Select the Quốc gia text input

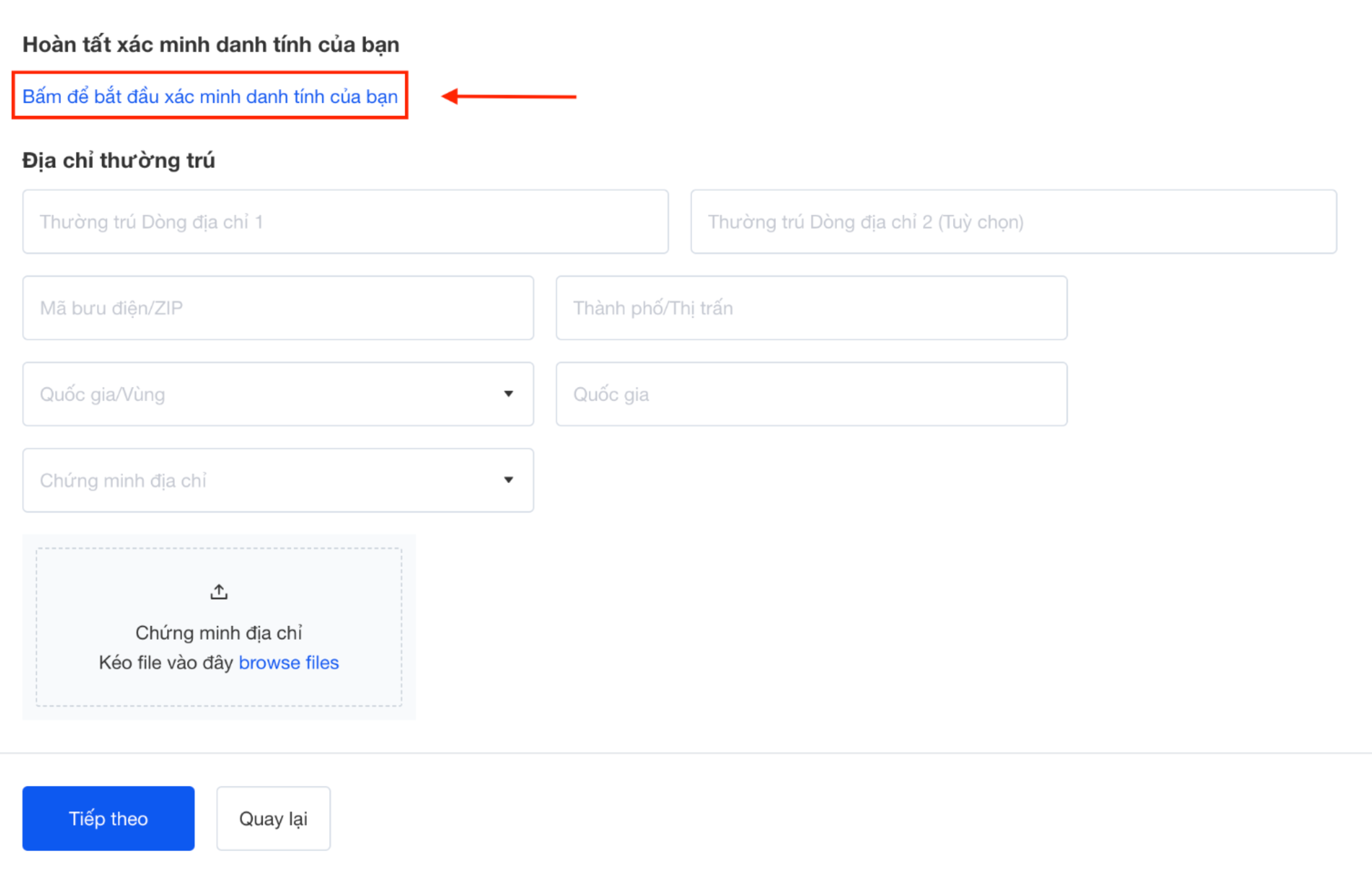(811, 394)
